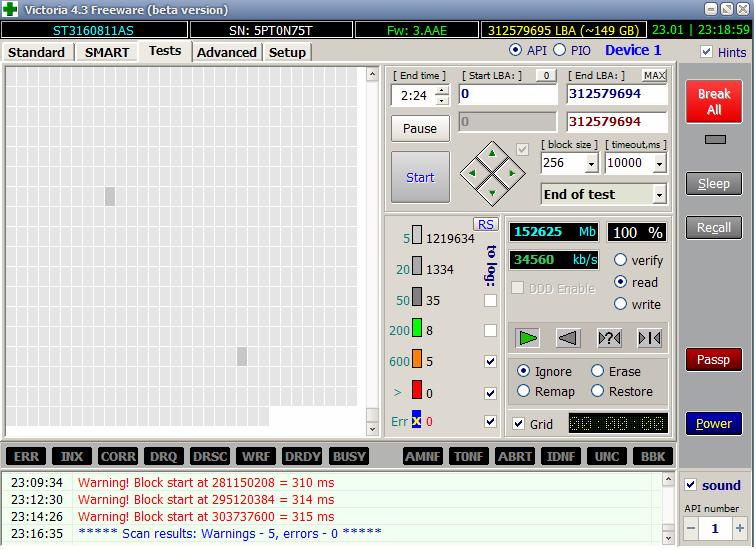Viewport: 756px width, 551px height.
Task: Decrease End time with spinner down arrow
Action: 442,100
